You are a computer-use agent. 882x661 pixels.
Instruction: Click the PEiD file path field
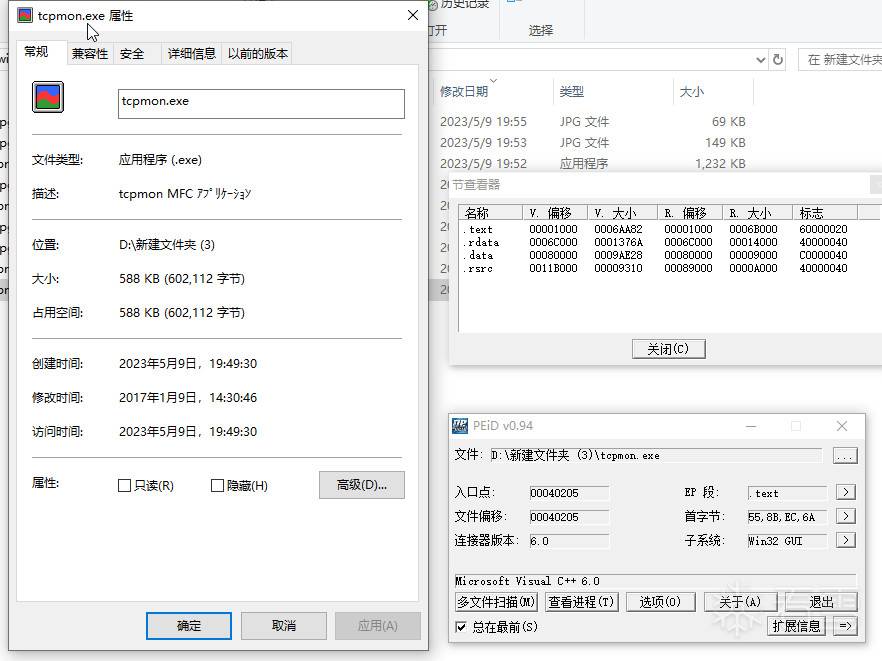655,455
